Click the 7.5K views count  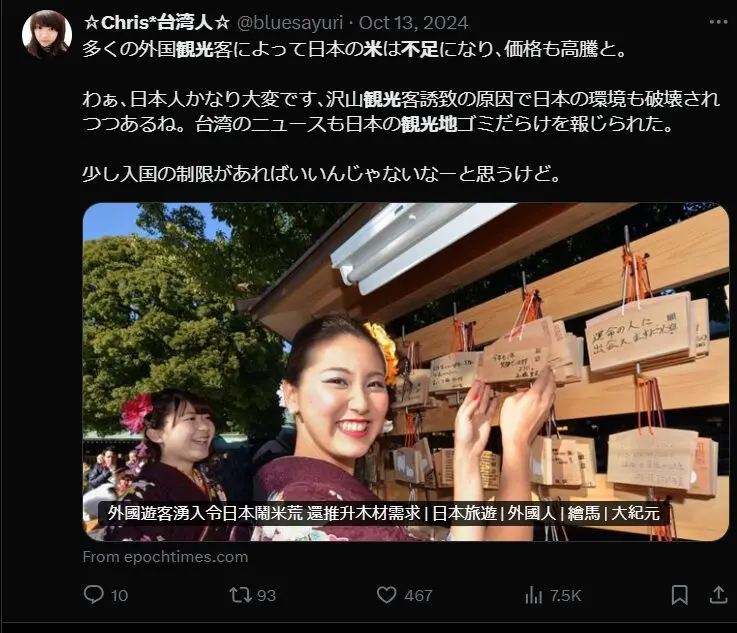pos(565,595)
